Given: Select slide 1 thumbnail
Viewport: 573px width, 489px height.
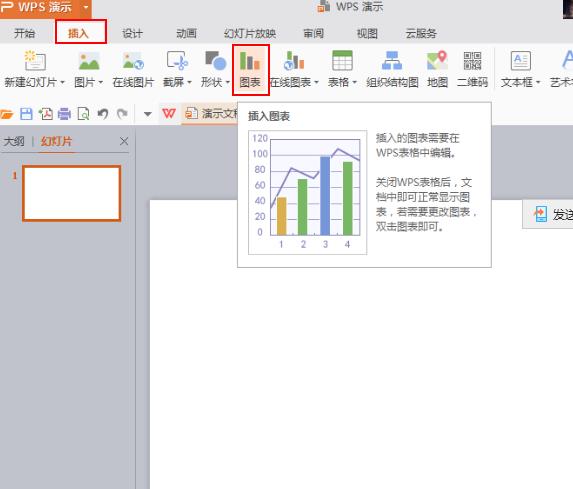Looking at the screenshot, I should tap(72, 193).
